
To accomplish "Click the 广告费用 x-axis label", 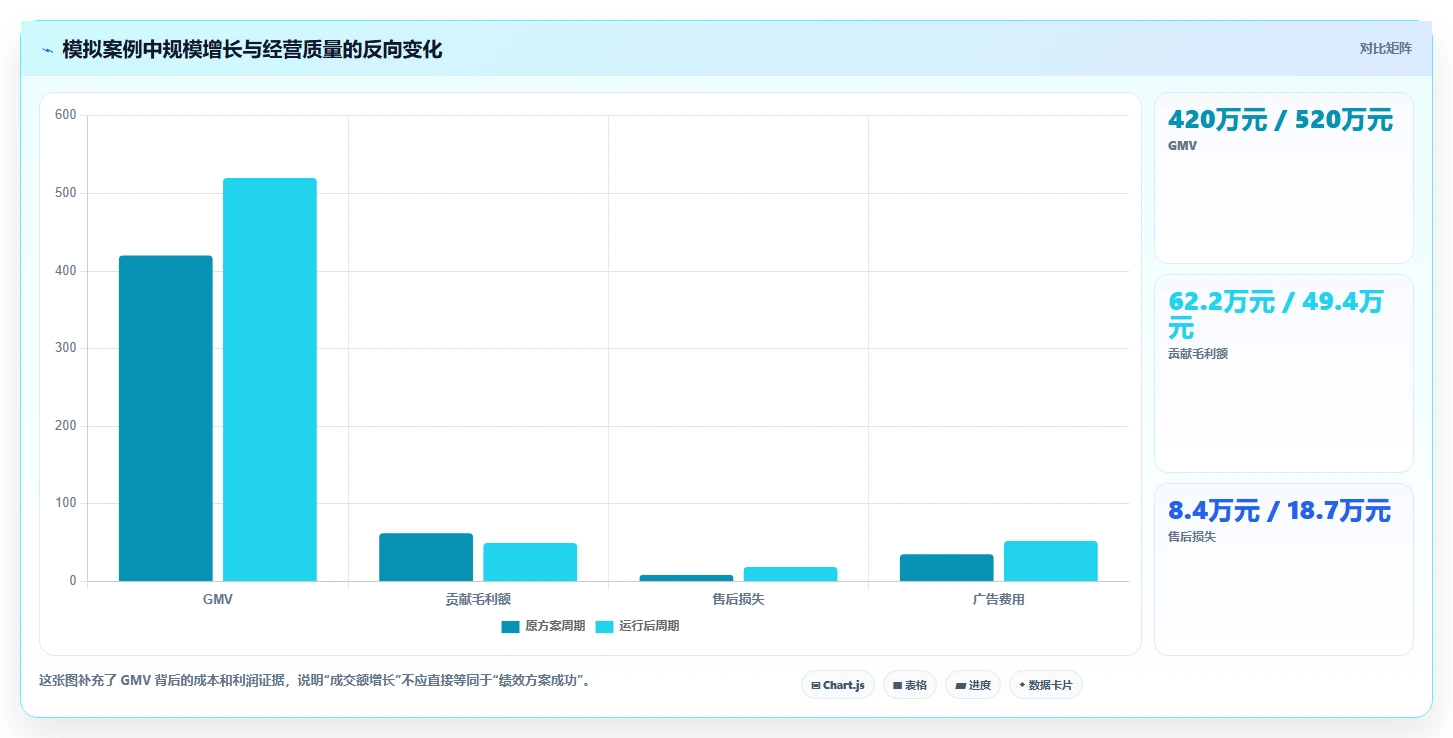I will click(x=998, y=599).
